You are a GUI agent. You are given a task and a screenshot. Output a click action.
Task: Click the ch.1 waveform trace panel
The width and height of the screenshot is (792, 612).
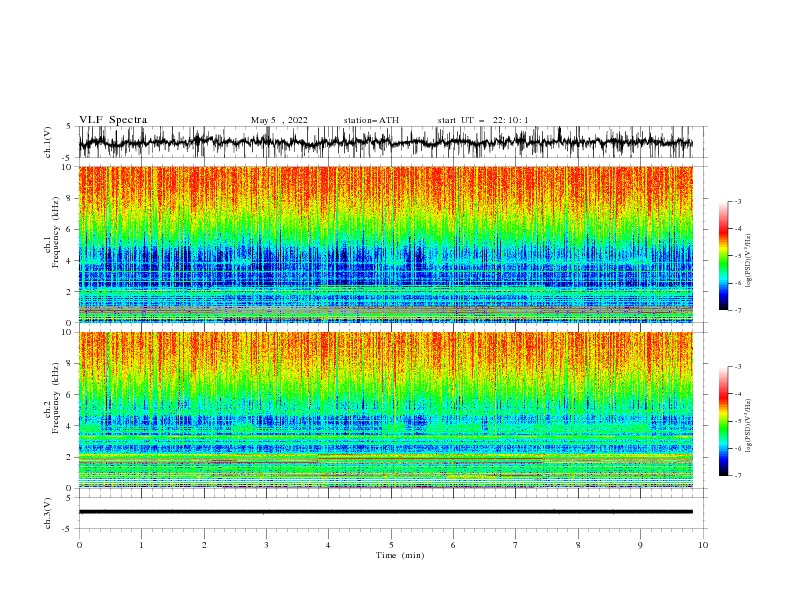pyautogui.click(x=392, y=142)
